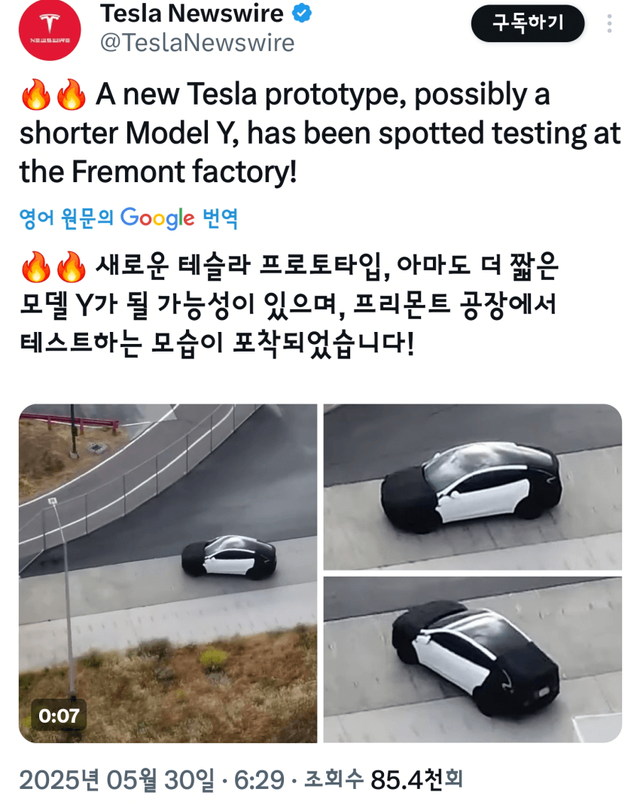Image resolution: width=640 pixels, height=804 pixels.
Task: Click the 6:29 post time
Action: [x=259, y=780]
